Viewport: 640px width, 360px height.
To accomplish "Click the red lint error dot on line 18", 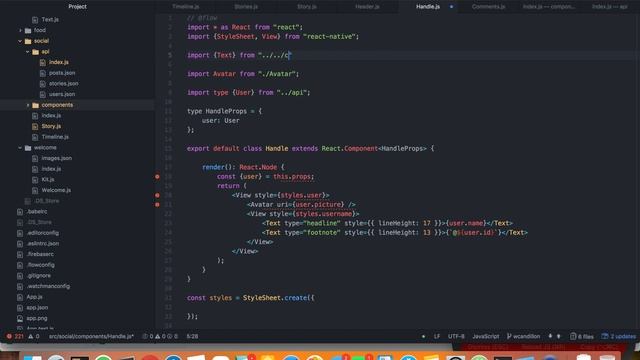I will pos(157,177).
